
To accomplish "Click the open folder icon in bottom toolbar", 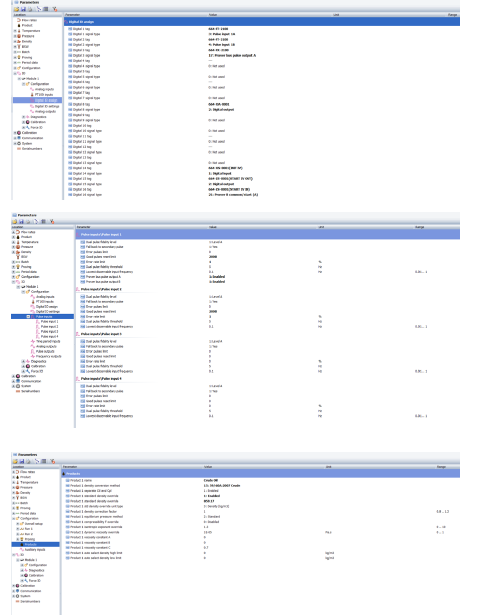I will click(15, 461).
